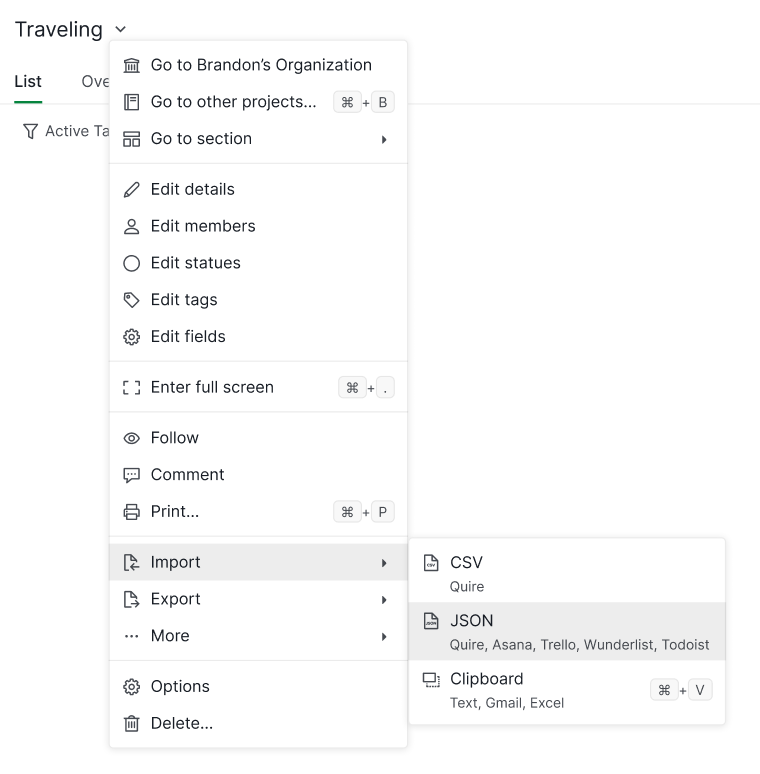Click the CSV file icon in Import submenu
Image resolution: width=760 pixels, height=774 pixels.
[x=431, y=563]
